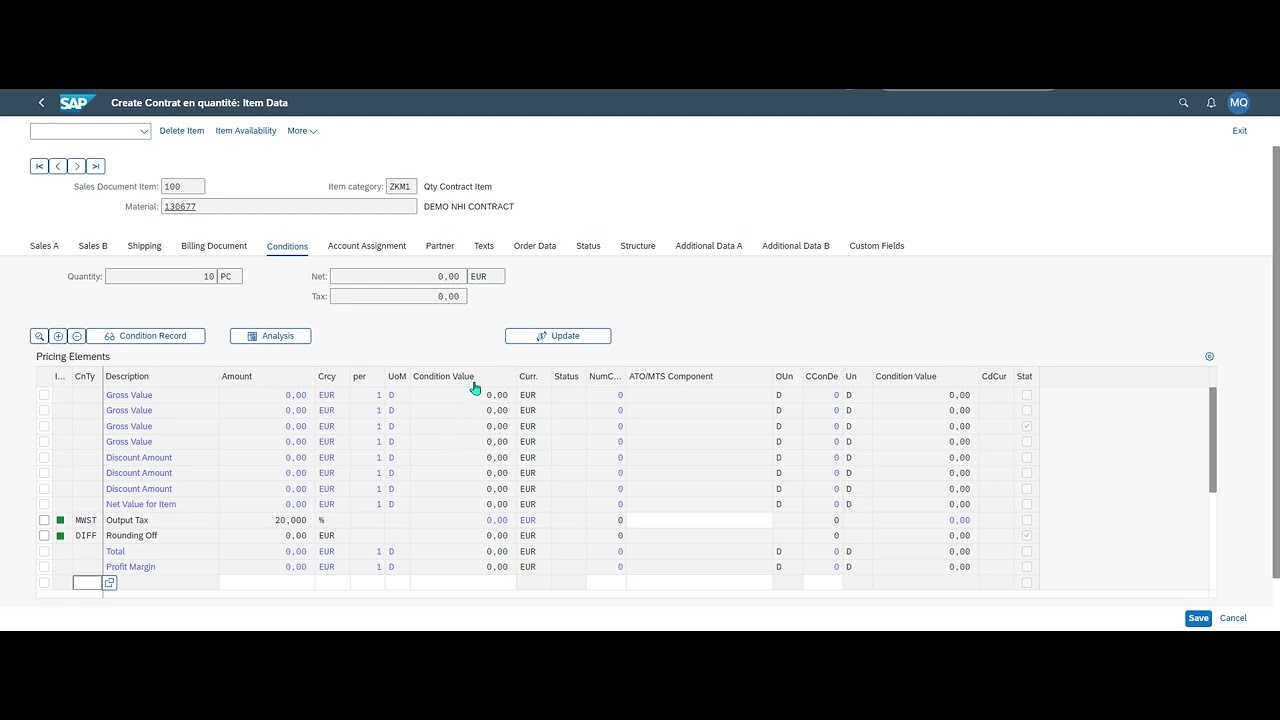Viewport: 1280px width, 720px height.
Task: Open the Account Assignment tab
Action: pos(367,246)
